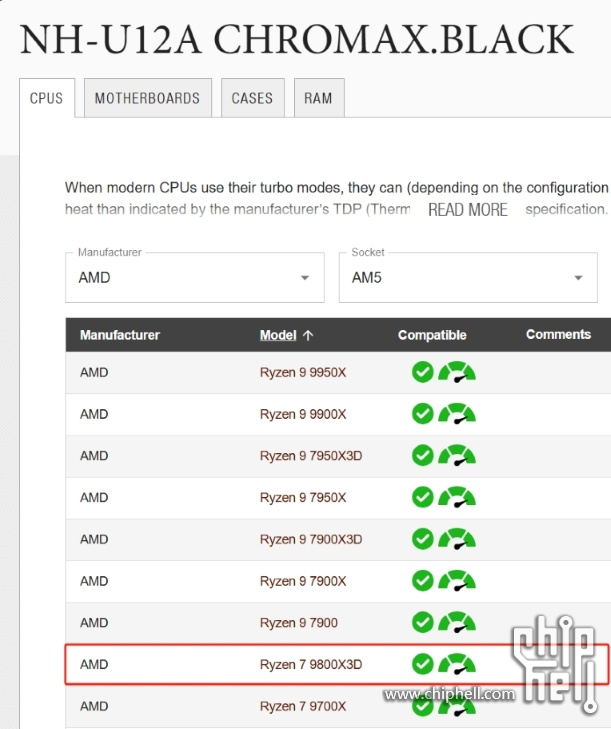Click the green checkmark for Ryzen 9 7950X

[x=423, y=497]
